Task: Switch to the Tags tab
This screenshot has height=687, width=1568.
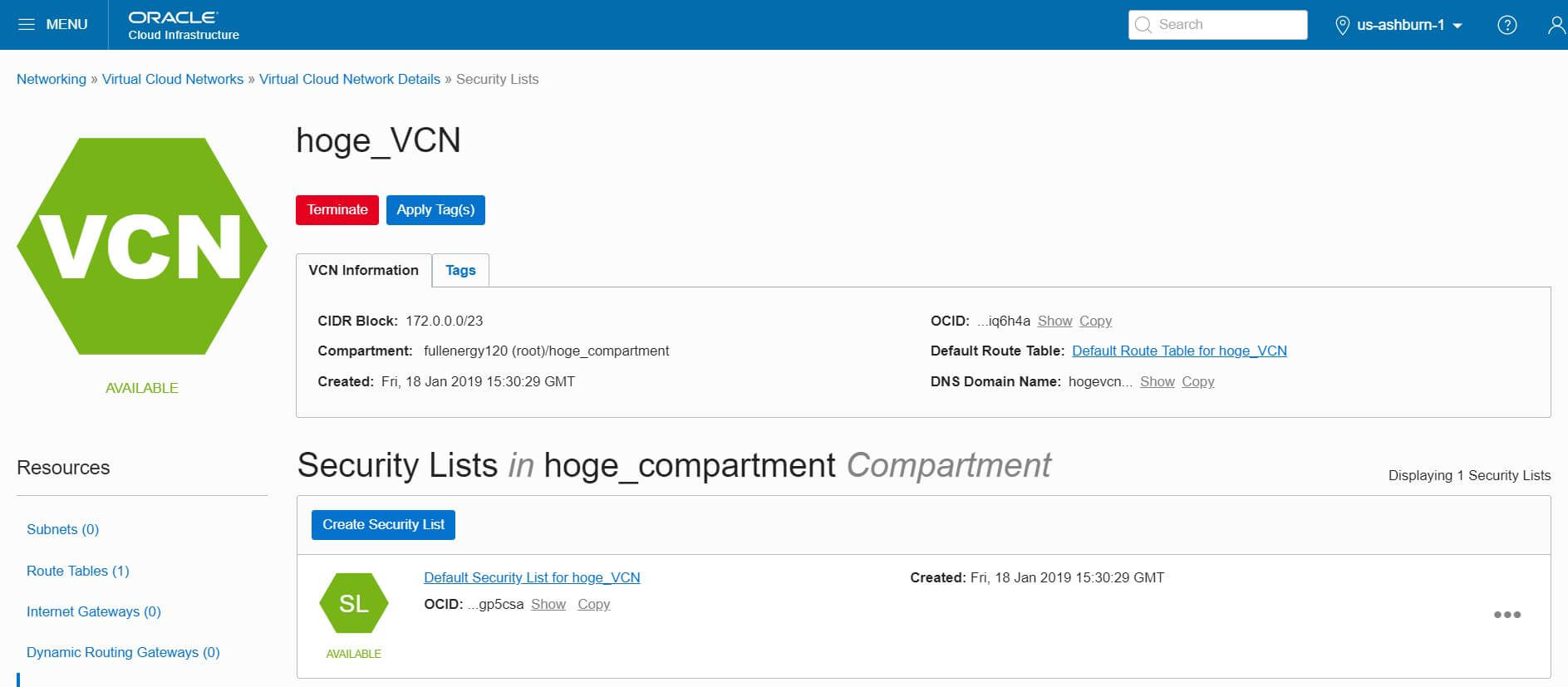Action: pos(460,270)
